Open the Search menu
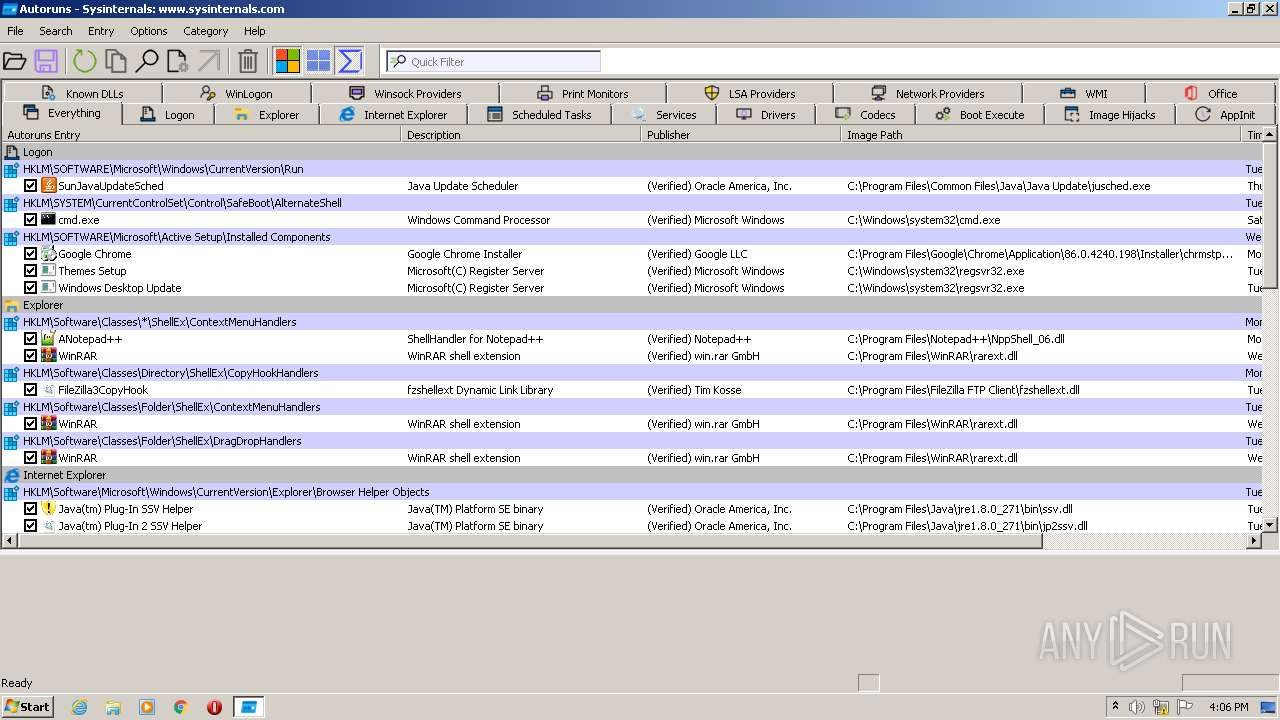The width and height of the screenshot is (1280, 720). [x=56, y=31]
